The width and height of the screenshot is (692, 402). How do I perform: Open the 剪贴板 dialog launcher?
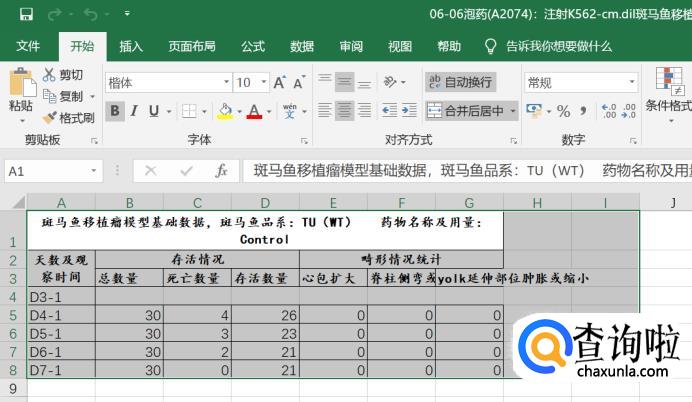[x=94, y=141]
